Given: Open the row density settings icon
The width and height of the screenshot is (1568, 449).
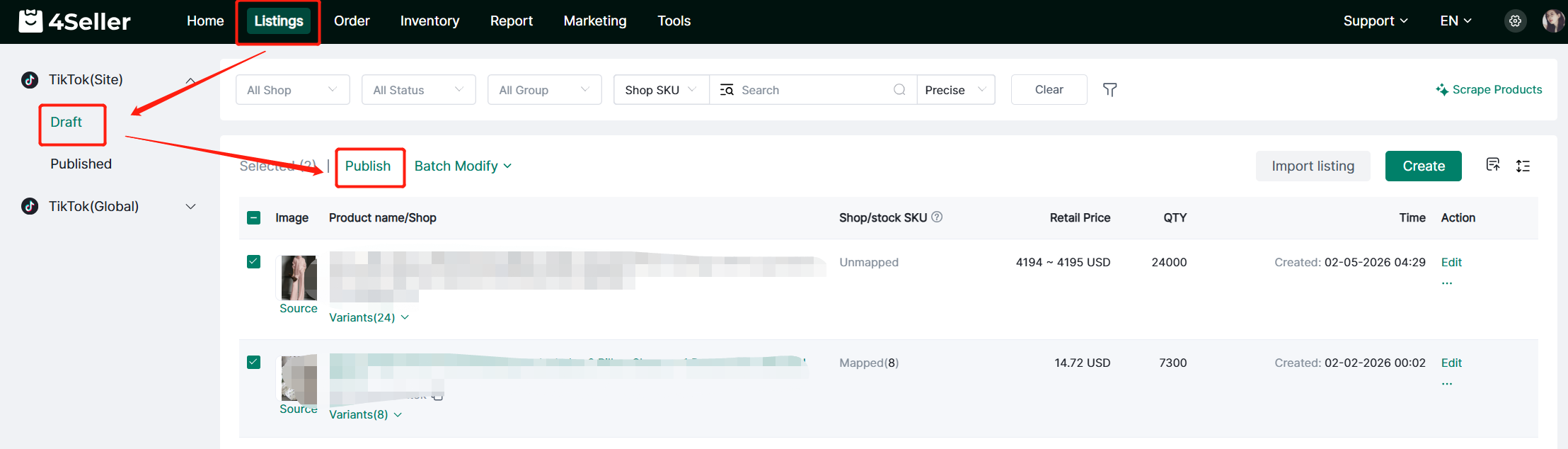Looking at the screenshot, I should [x=1523, y=166].
